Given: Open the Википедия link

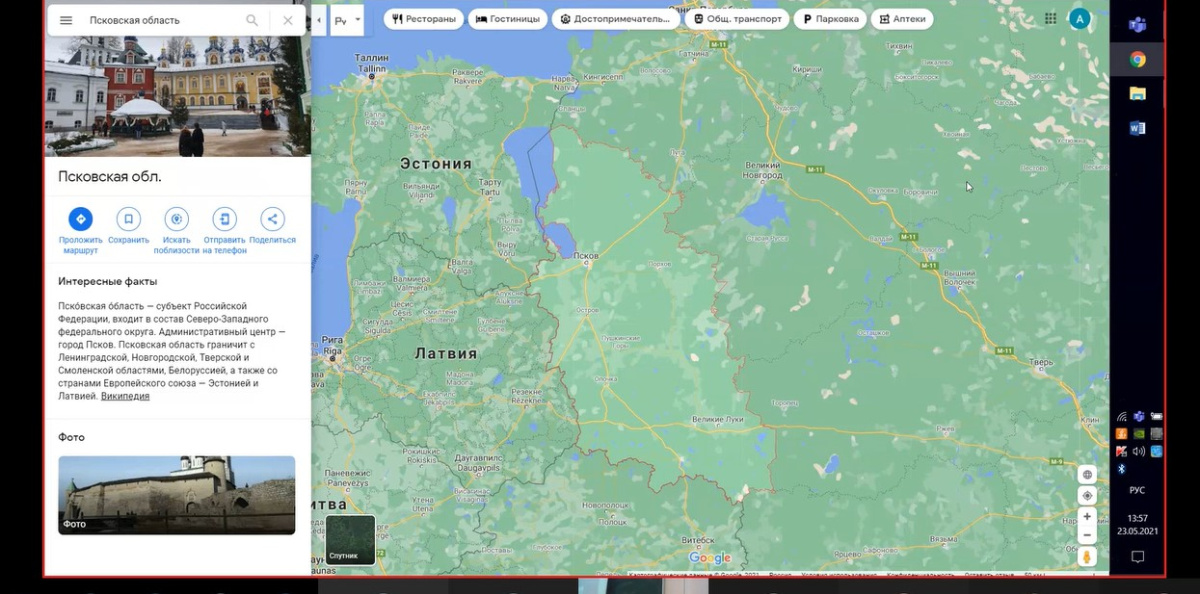Looking at the screenshot, I should click(x=125, y=396).
